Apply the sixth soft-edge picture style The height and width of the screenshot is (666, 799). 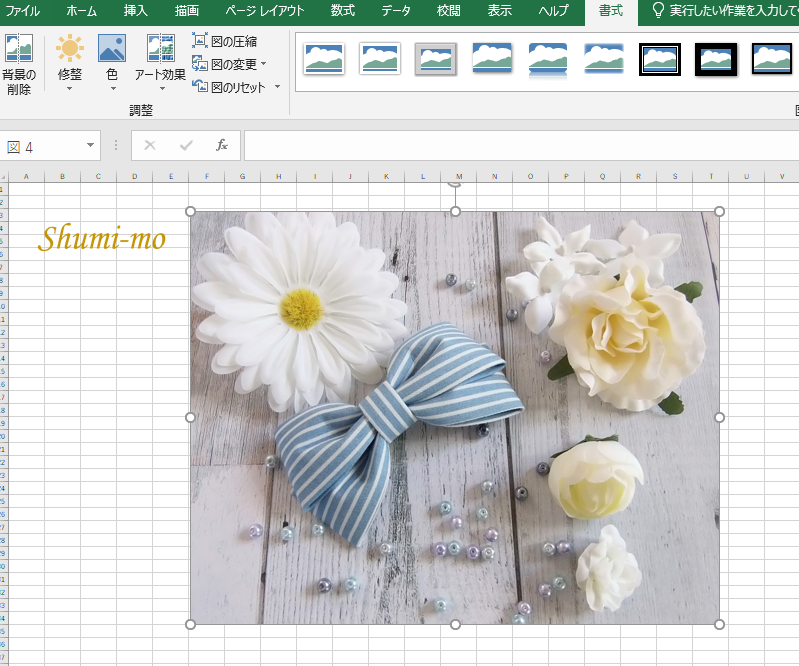click(x=604, y=59)
